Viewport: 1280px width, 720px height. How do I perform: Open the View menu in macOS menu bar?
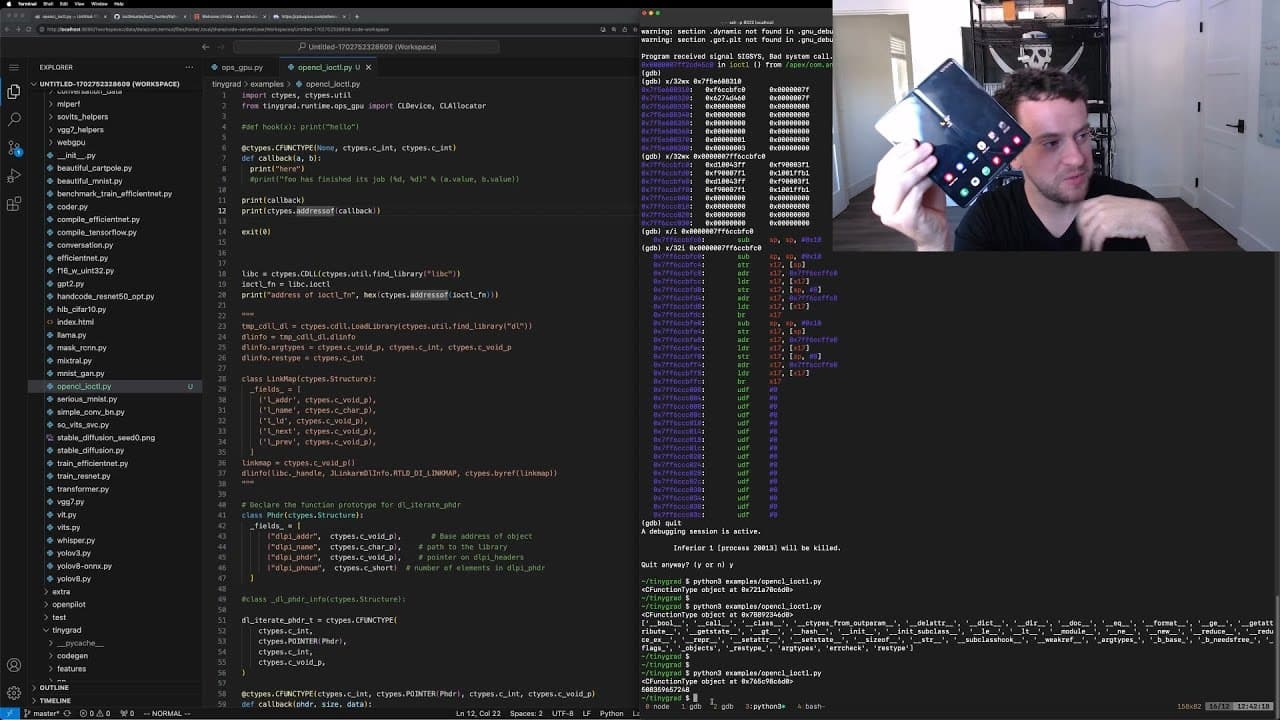pos(80,4)
